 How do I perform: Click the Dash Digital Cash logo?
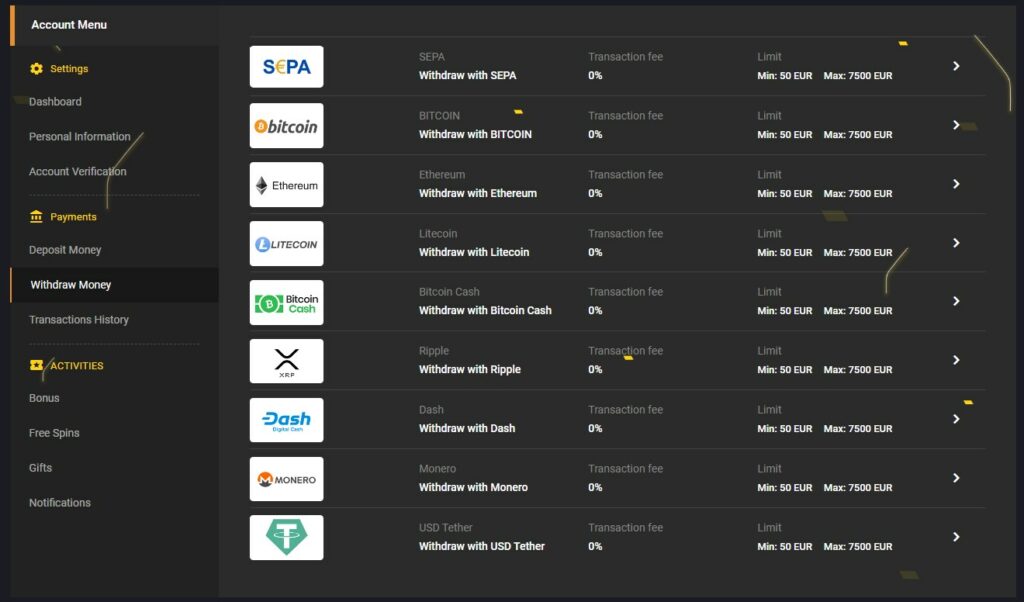[x=286, y=420]
